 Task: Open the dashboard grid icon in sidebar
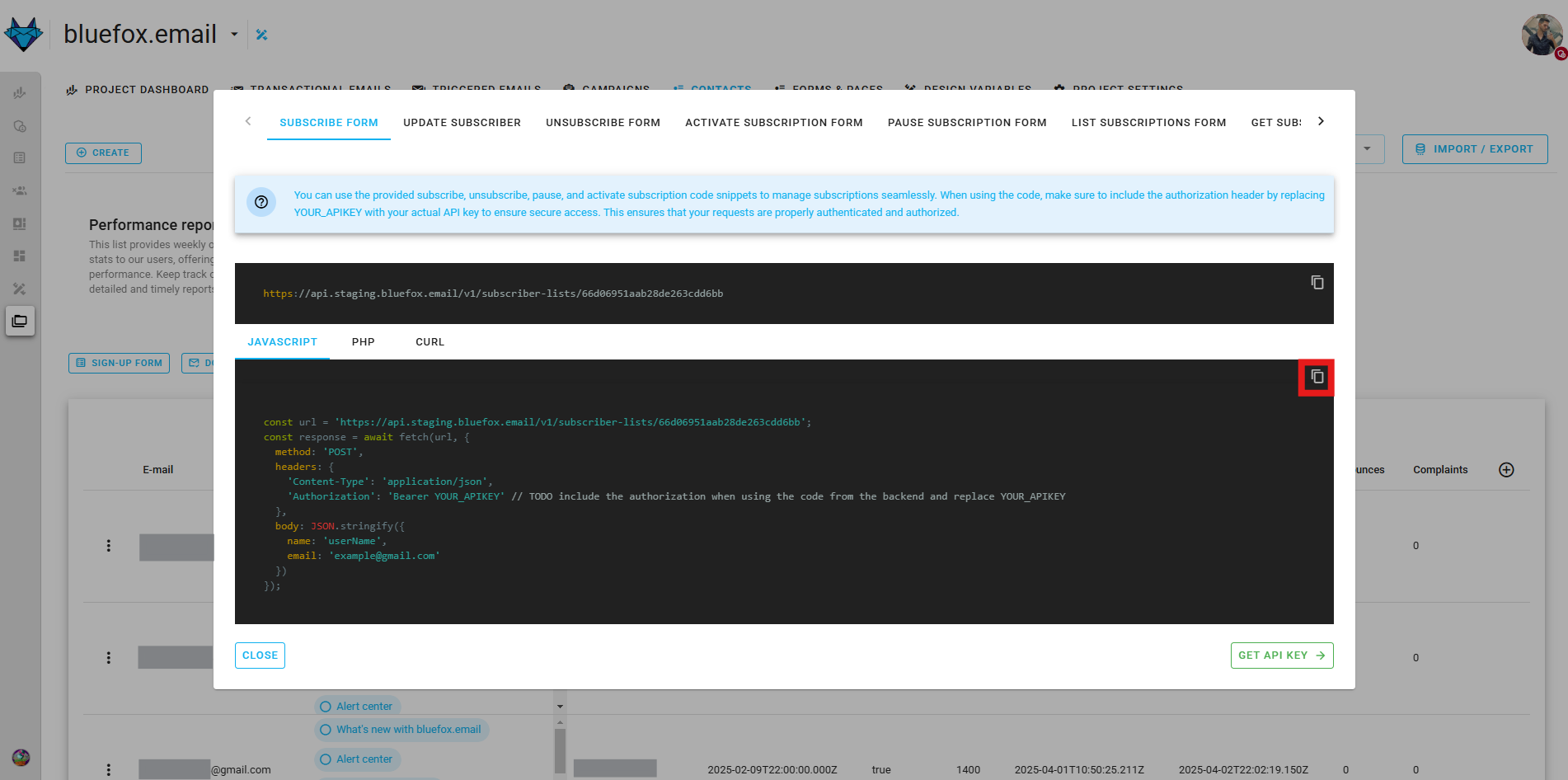(20, 256)
